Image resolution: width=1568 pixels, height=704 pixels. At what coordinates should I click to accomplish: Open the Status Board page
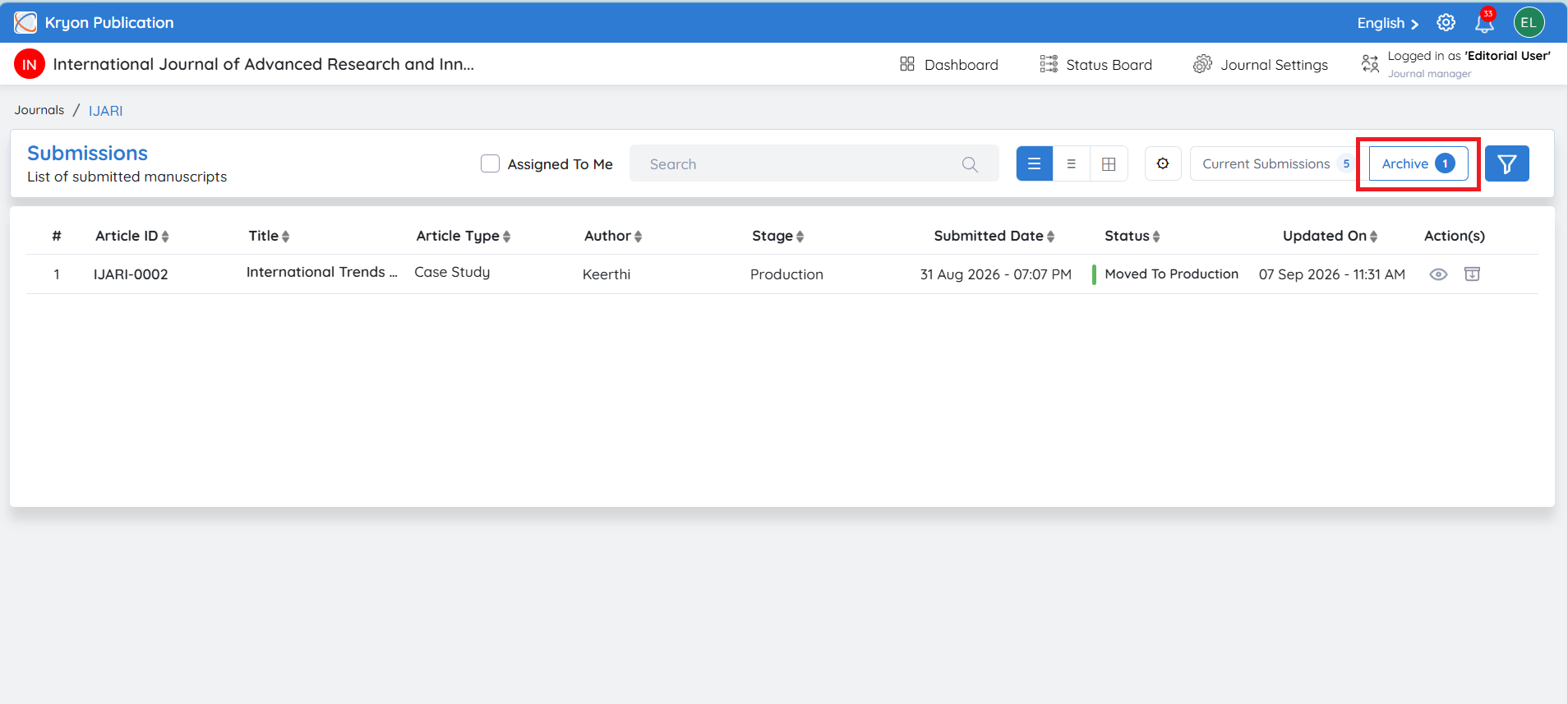point(1096,64)
